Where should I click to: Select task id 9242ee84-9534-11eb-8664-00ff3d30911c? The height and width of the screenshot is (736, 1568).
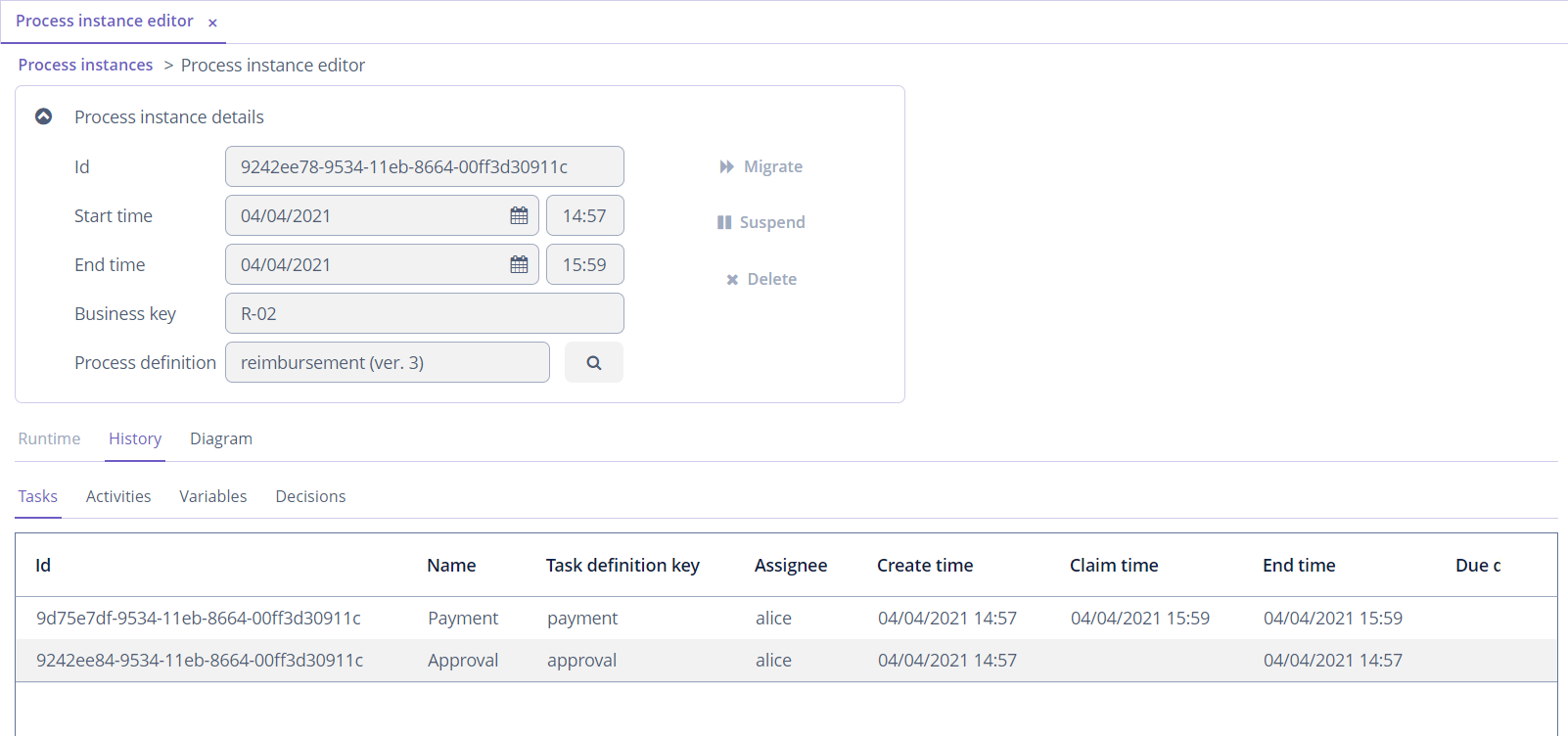point(200,660)
